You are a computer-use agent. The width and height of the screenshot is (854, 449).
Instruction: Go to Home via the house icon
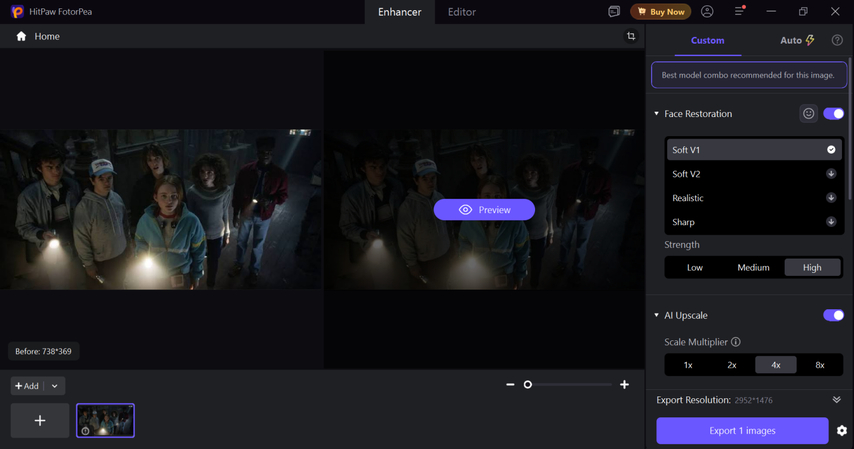tap(21, 36)
